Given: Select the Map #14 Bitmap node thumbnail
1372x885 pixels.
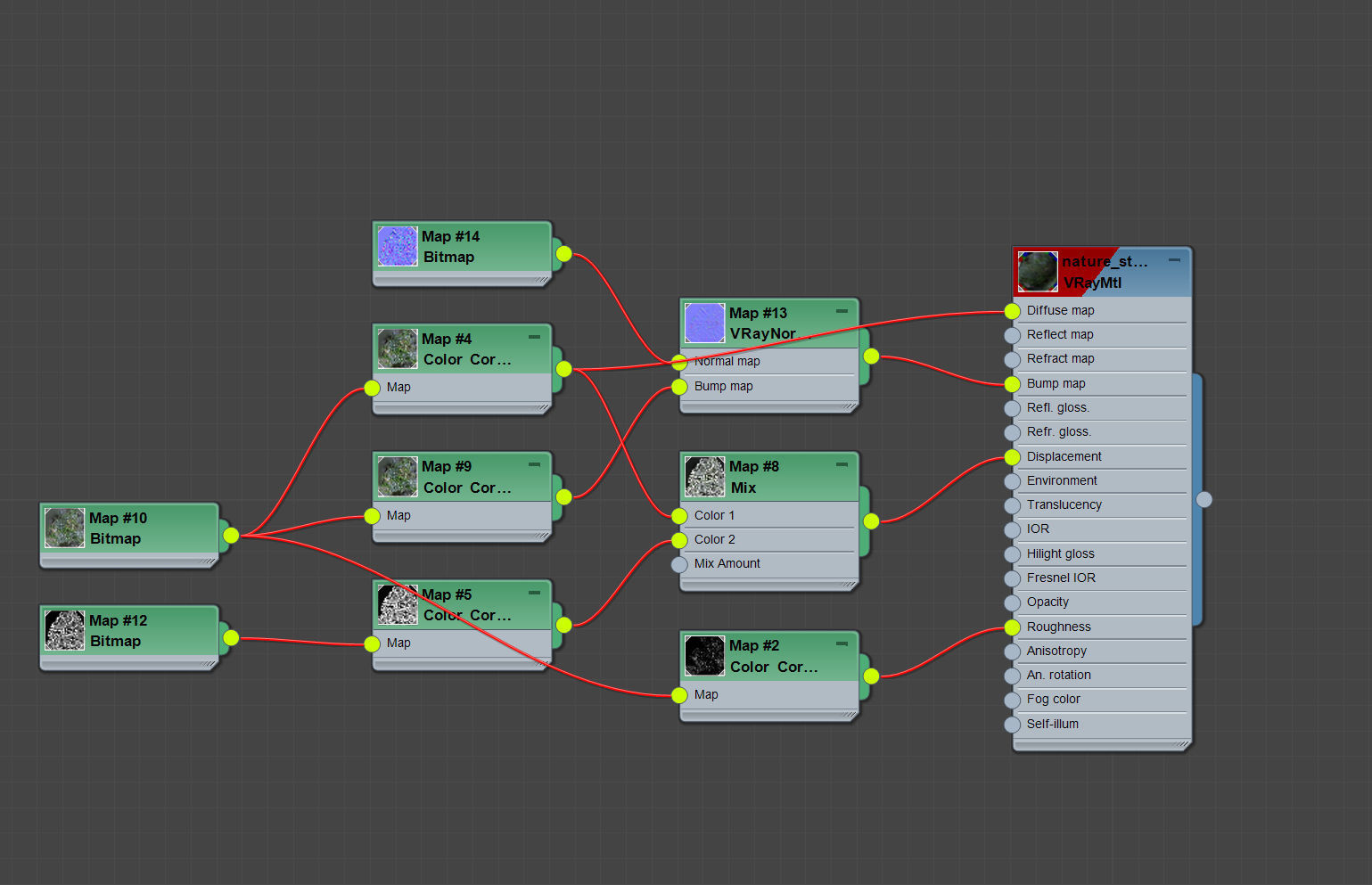Looking at the screenshot, I should tap(398, 246).
